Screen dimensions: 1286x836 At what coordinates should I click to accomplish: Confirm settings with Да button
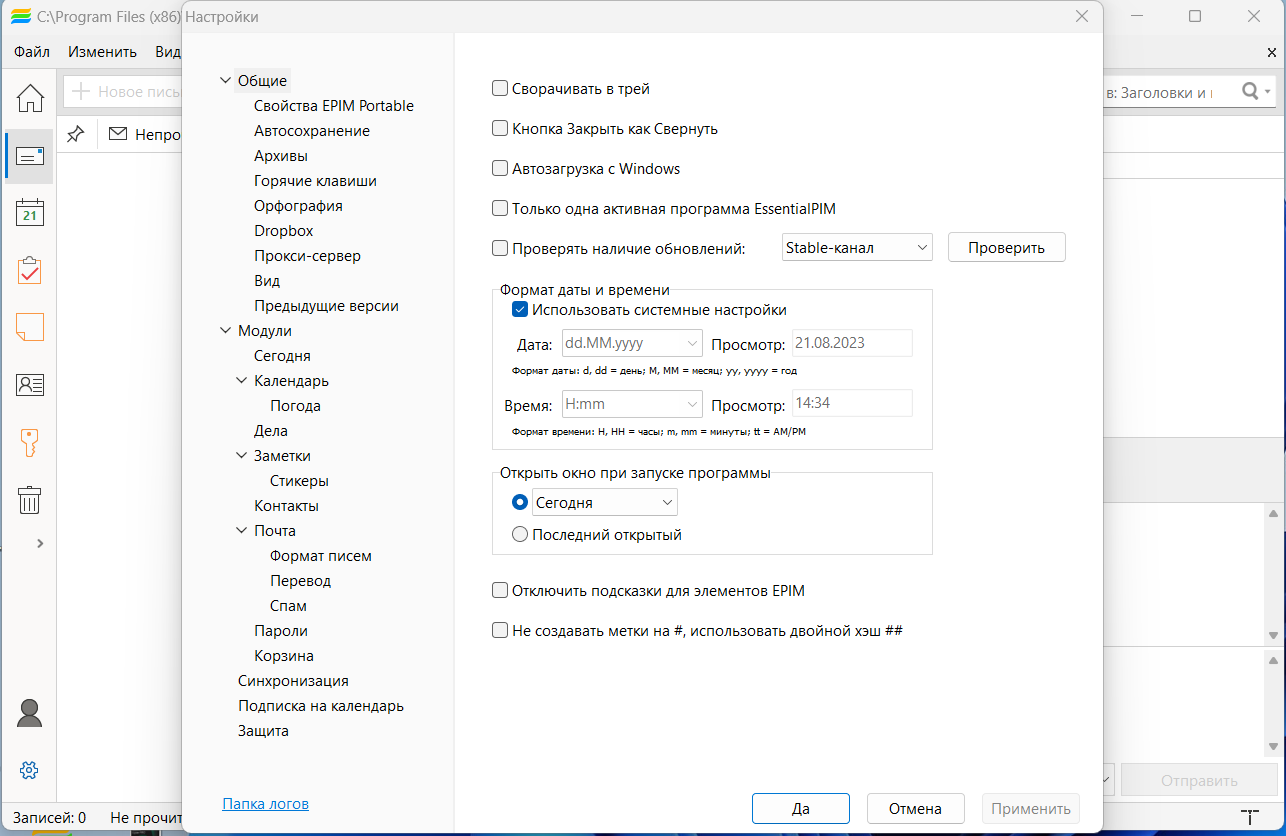801,808
